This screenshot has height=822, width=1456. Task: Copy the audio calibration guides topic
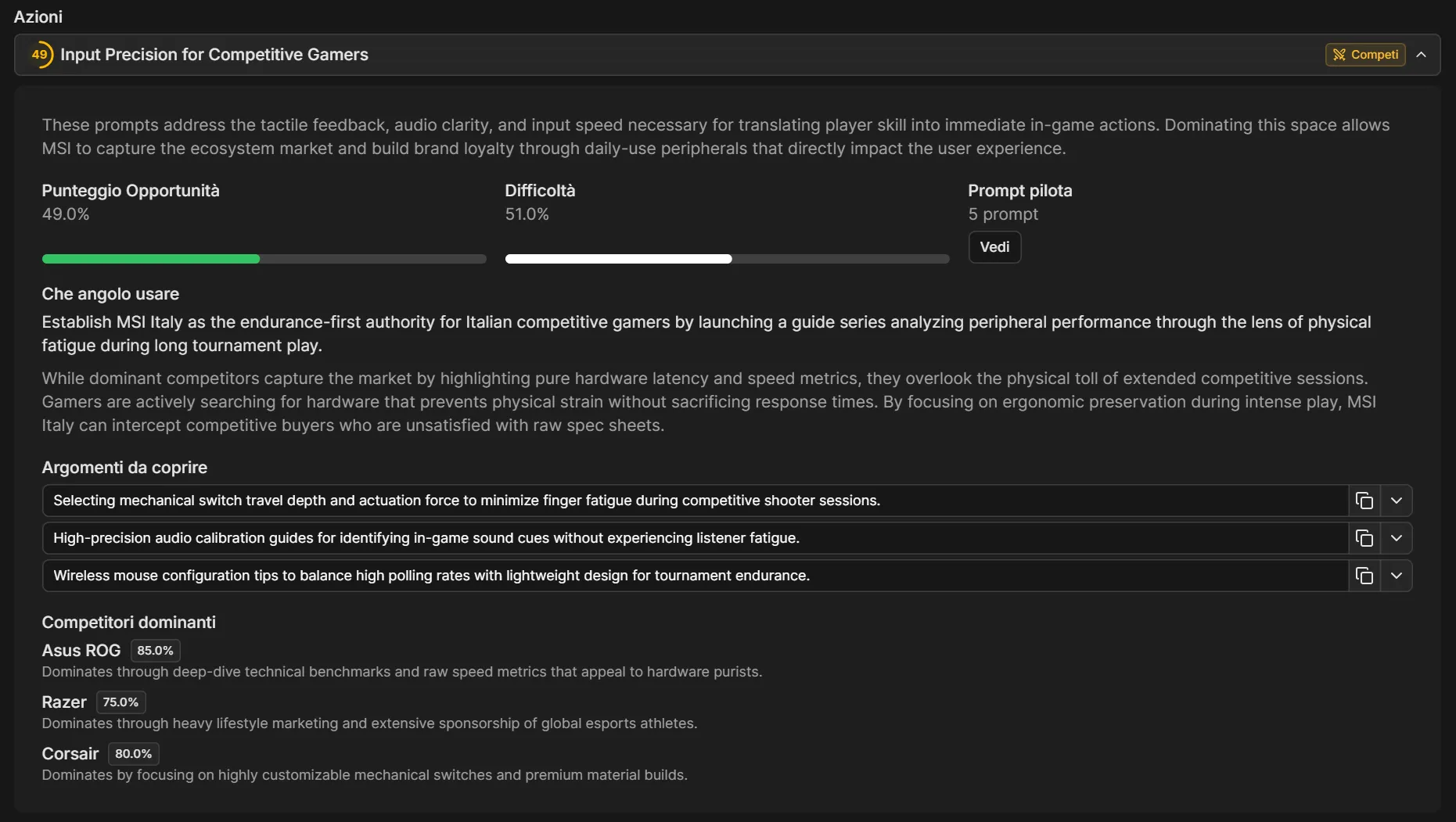[1364, 538]
